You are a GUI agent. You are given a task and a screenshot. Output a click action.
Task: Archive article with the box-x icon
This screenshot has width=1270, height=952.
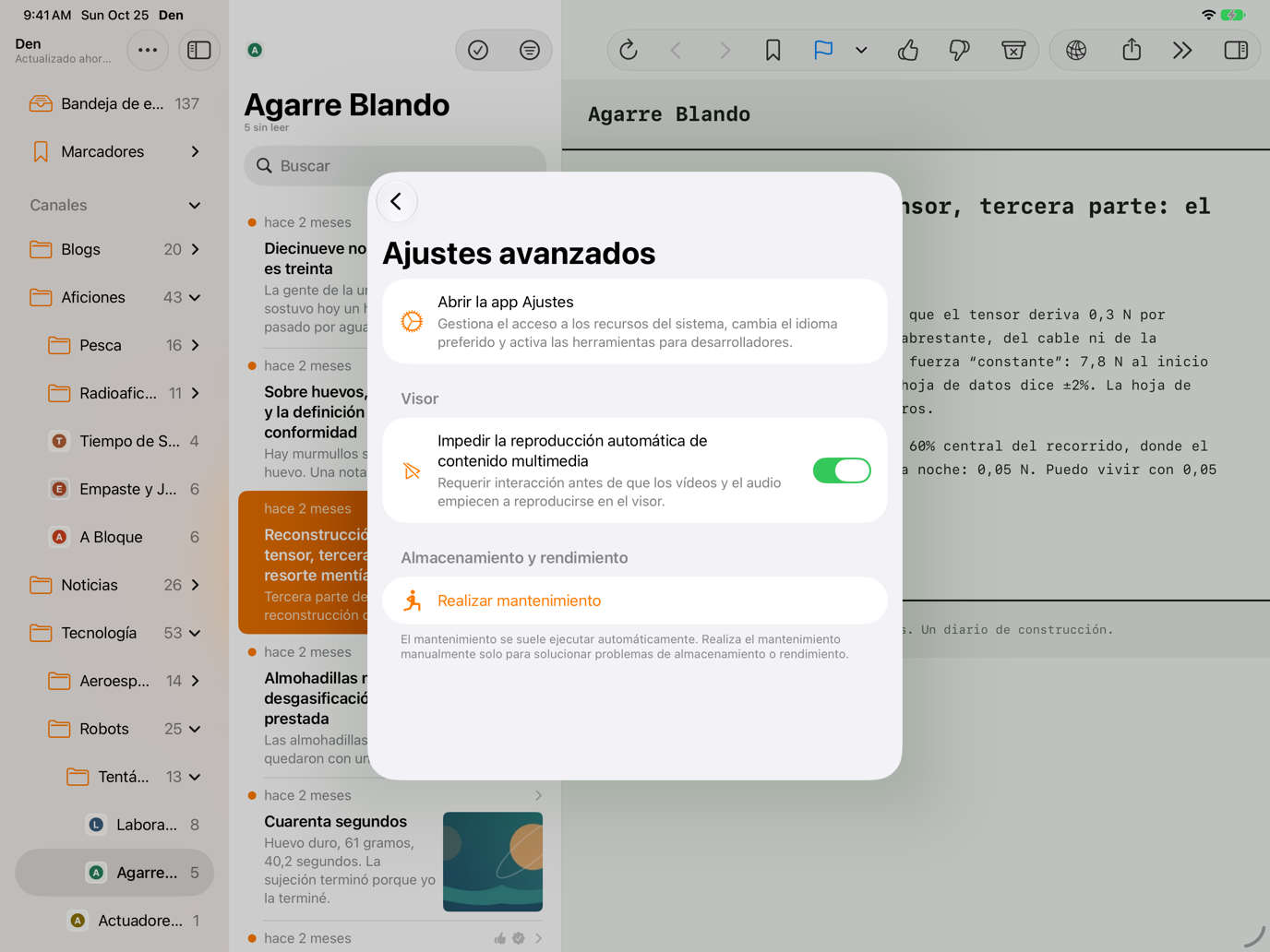(x=1013, y=50)
